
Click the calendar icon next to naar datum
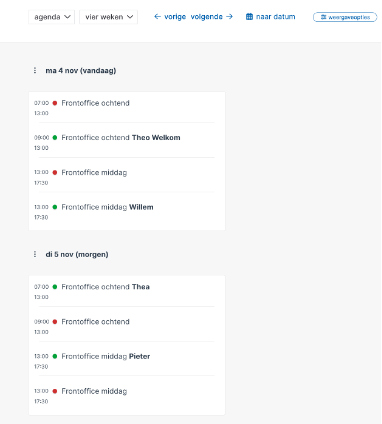point(249,17)
